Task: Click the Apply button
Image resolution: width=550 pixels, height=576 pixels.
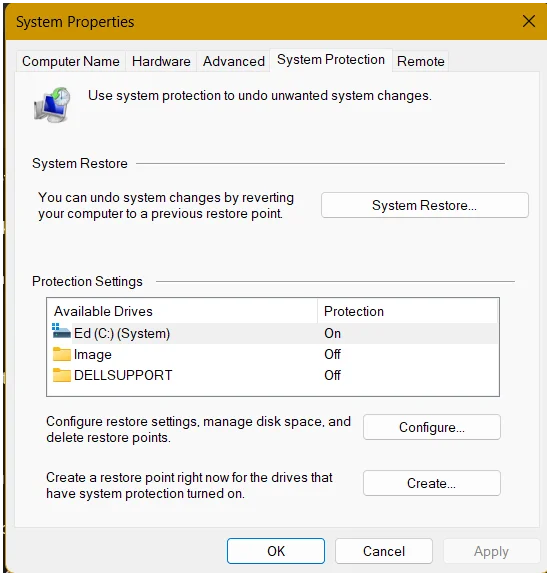Action: tap(492, 551)
